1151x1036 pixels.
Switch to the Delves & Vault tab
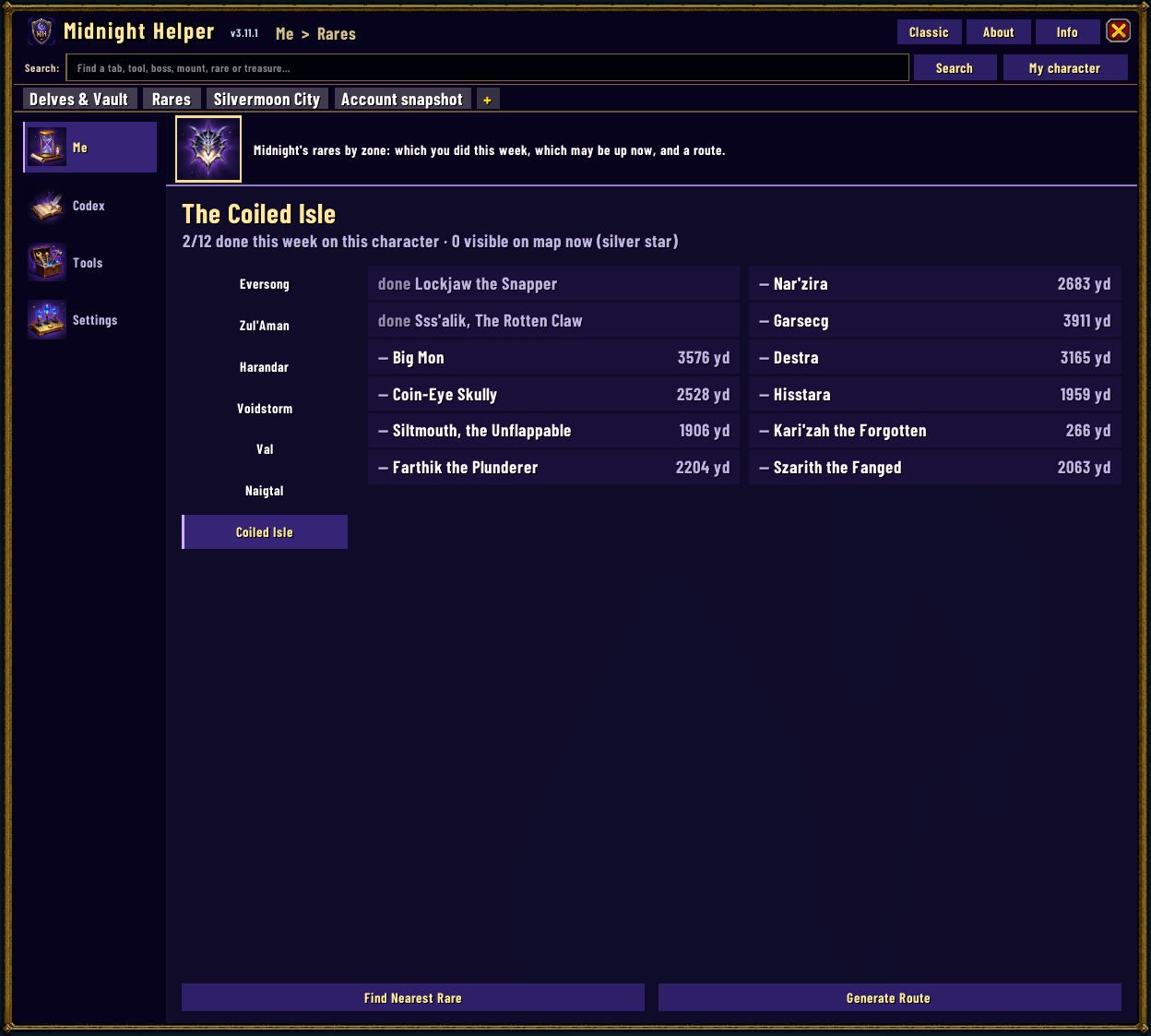(79, 100)
